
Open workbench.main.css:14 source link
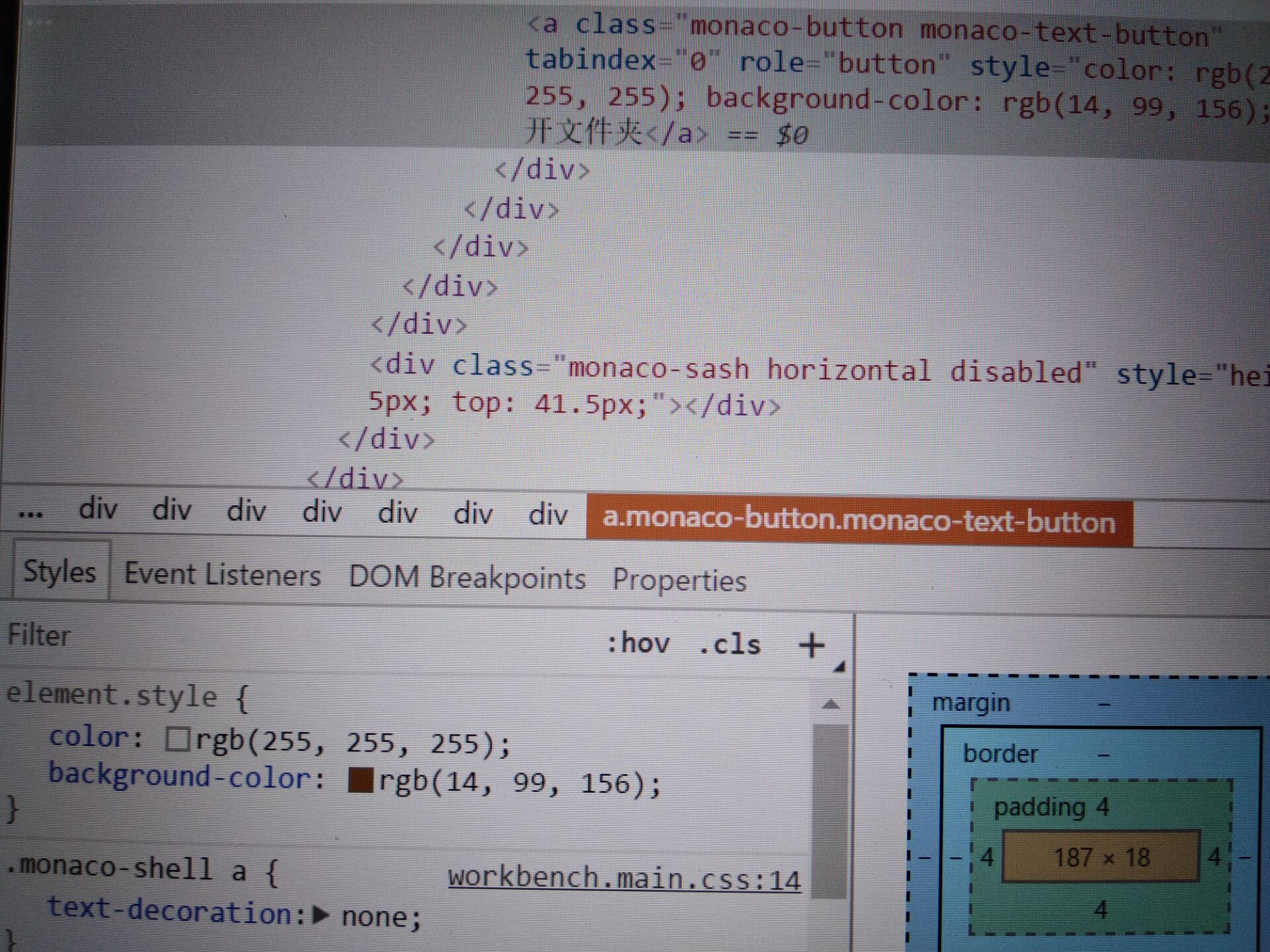tap(624, 879)
